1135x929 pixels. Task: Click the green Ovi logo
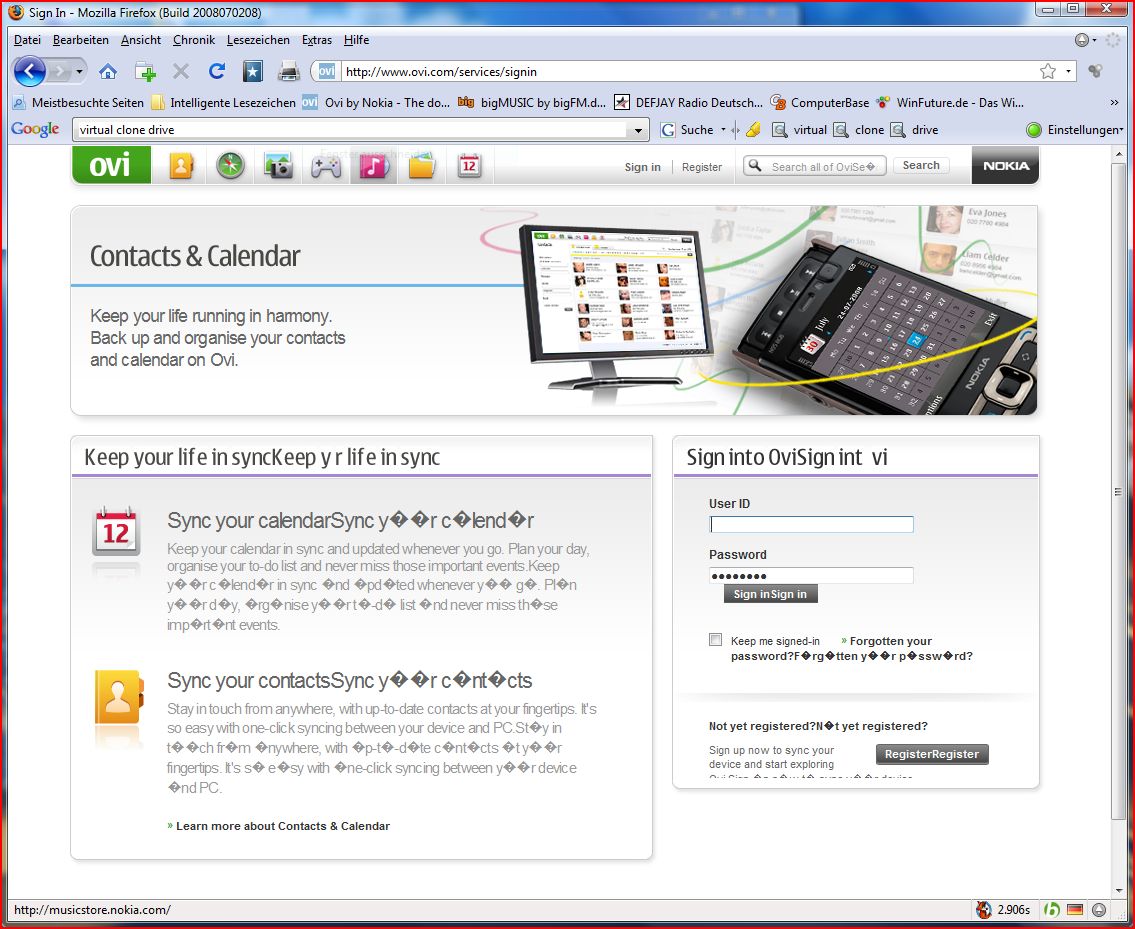(111, 165)
